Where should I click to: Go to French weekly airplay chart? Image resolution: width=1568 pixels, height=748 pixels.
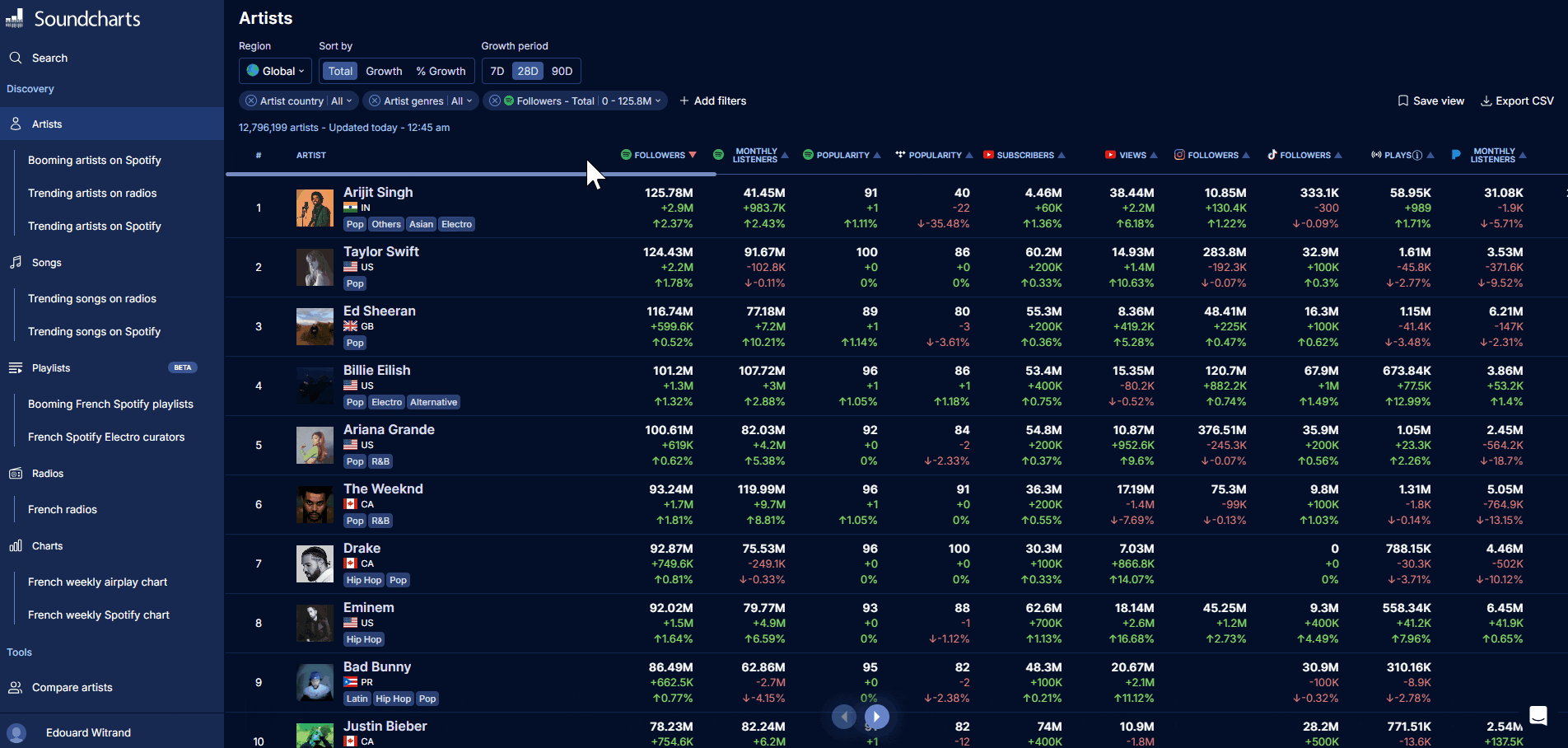[x=97, y=582]
